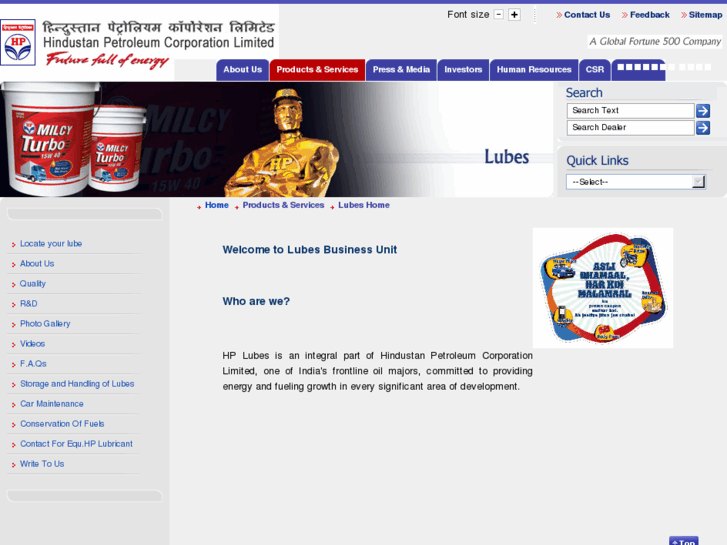Image resolution: width=727 pixels, height=545 pixels.
Task: Open Products & Services breadcrumb link
Action: click(x=283, y=205)
